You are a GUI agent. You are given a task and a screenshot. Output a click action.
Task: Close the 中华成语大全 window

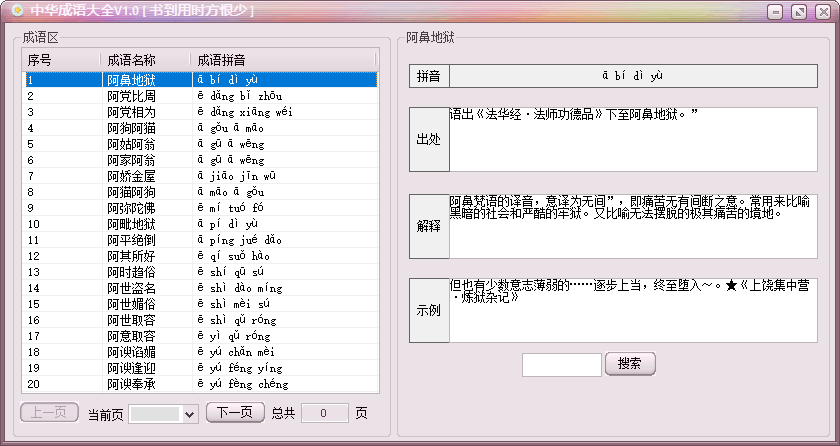coord(823,12)
